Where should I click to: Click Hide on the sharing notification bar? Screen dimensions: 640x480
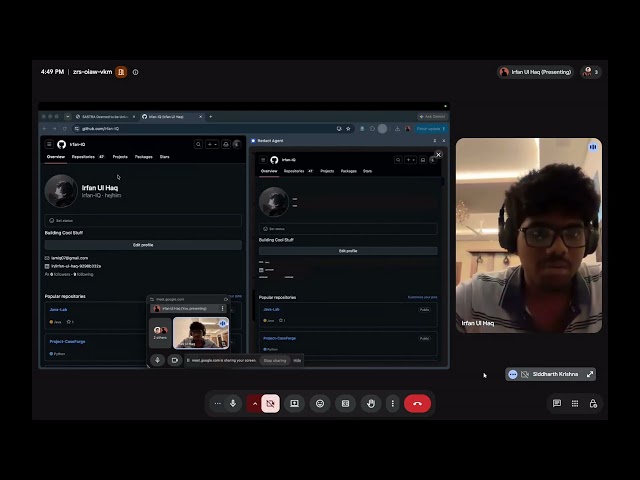click(297, 360)
